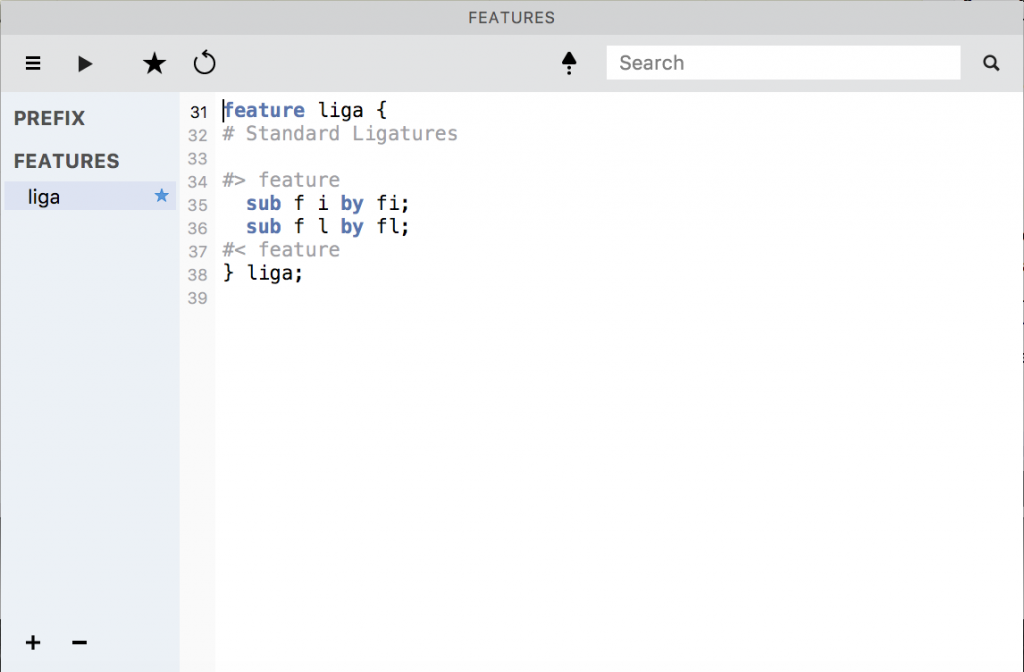Select the PREFIX section in sidebar
Screen dimensions: 1024x672
(x=50, y=118)
